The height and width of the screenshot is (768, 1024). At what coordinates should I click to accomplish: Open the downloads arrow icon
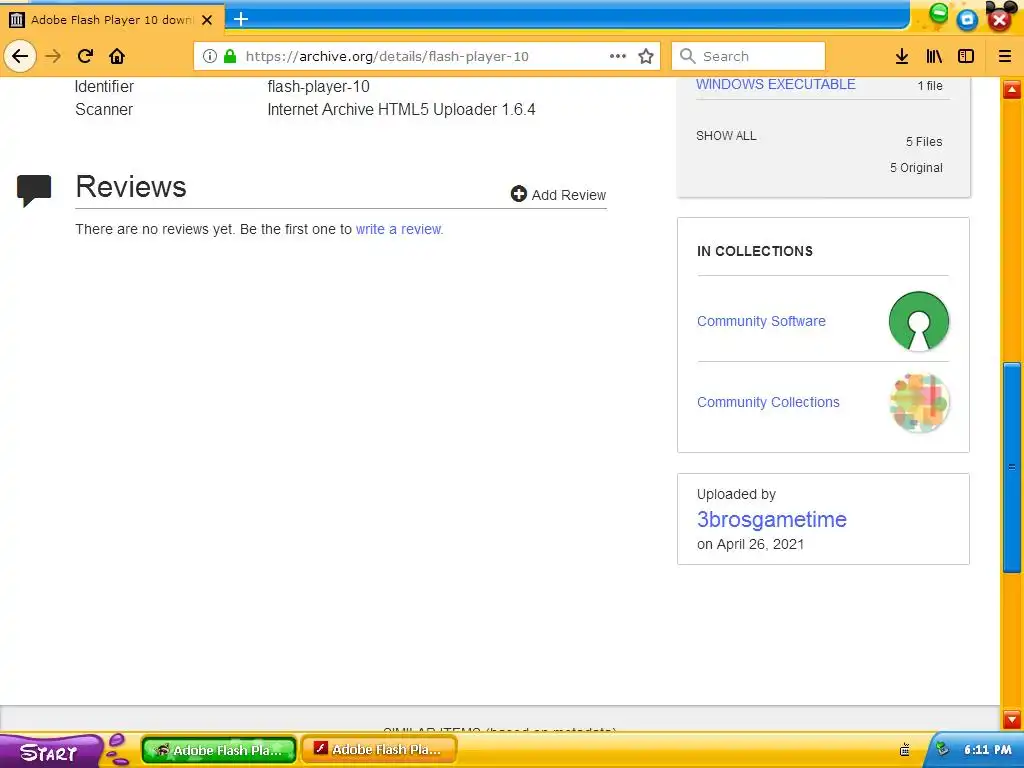(902, 56)
